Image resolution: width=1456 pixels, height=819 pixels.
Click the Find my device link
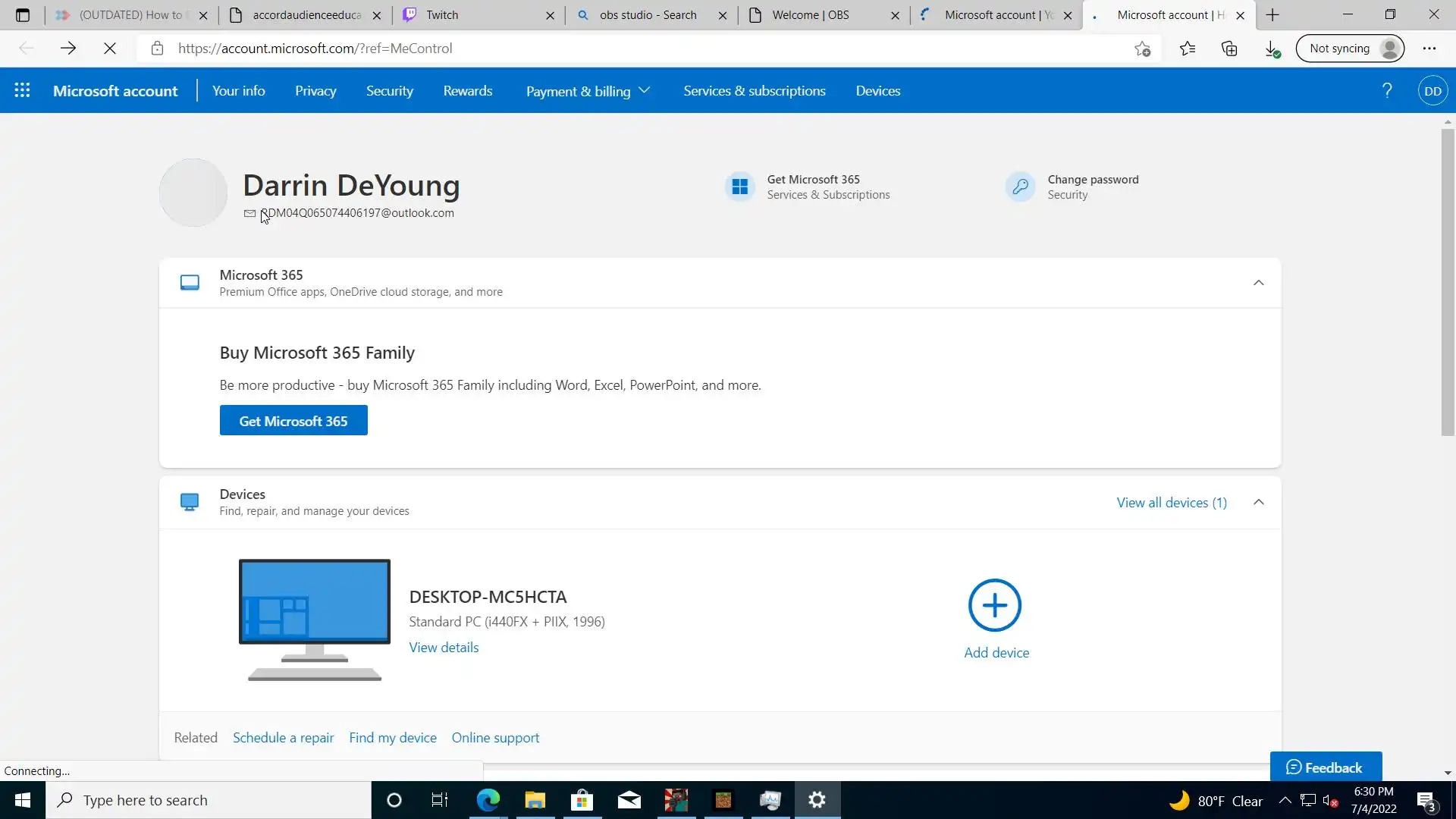click(x=392, y=738)
